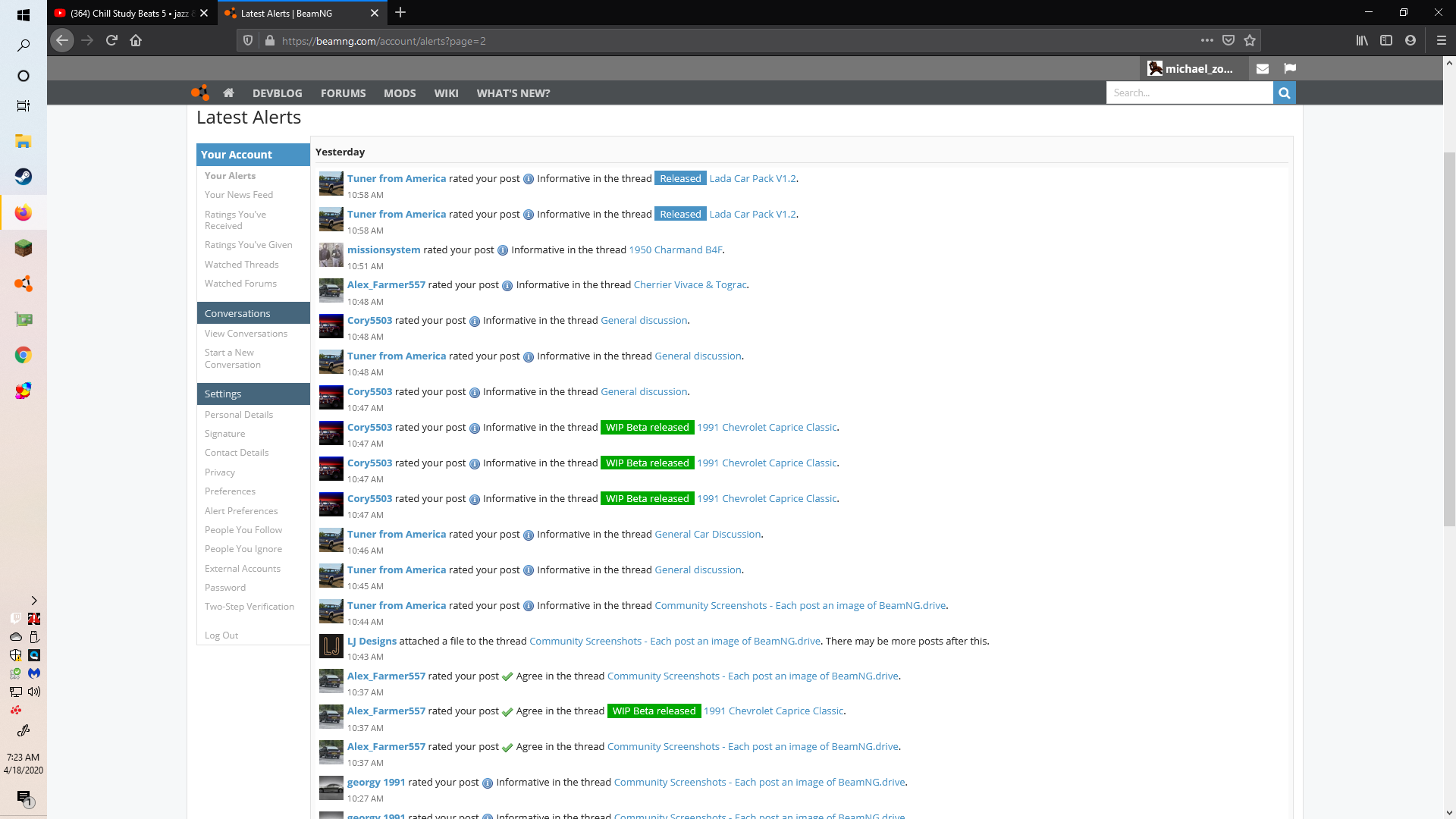Open the inbox envelope icon
1456x819 pixels.
1263,68
